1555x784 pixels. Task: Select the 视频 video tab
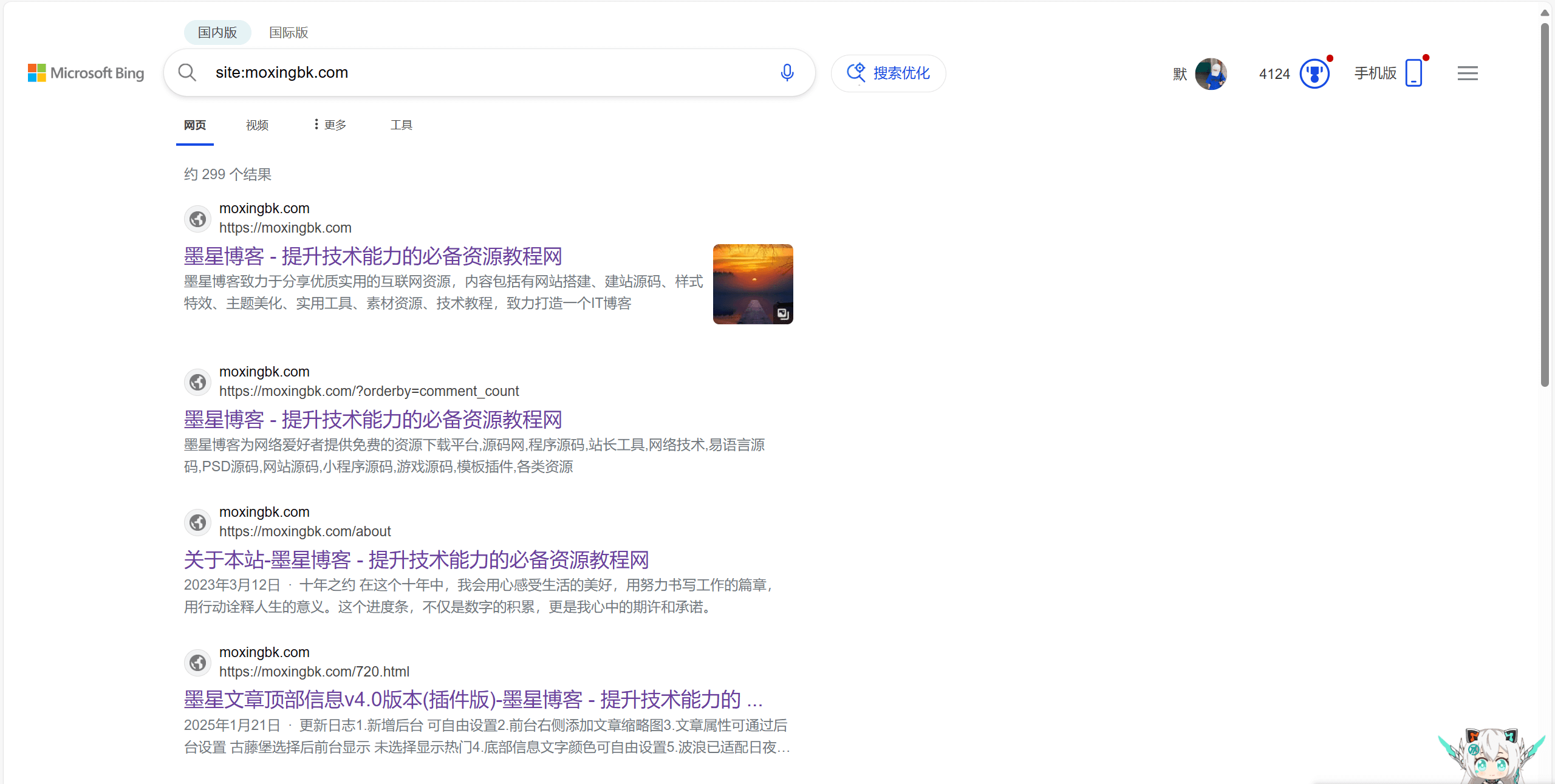(257, 125)
